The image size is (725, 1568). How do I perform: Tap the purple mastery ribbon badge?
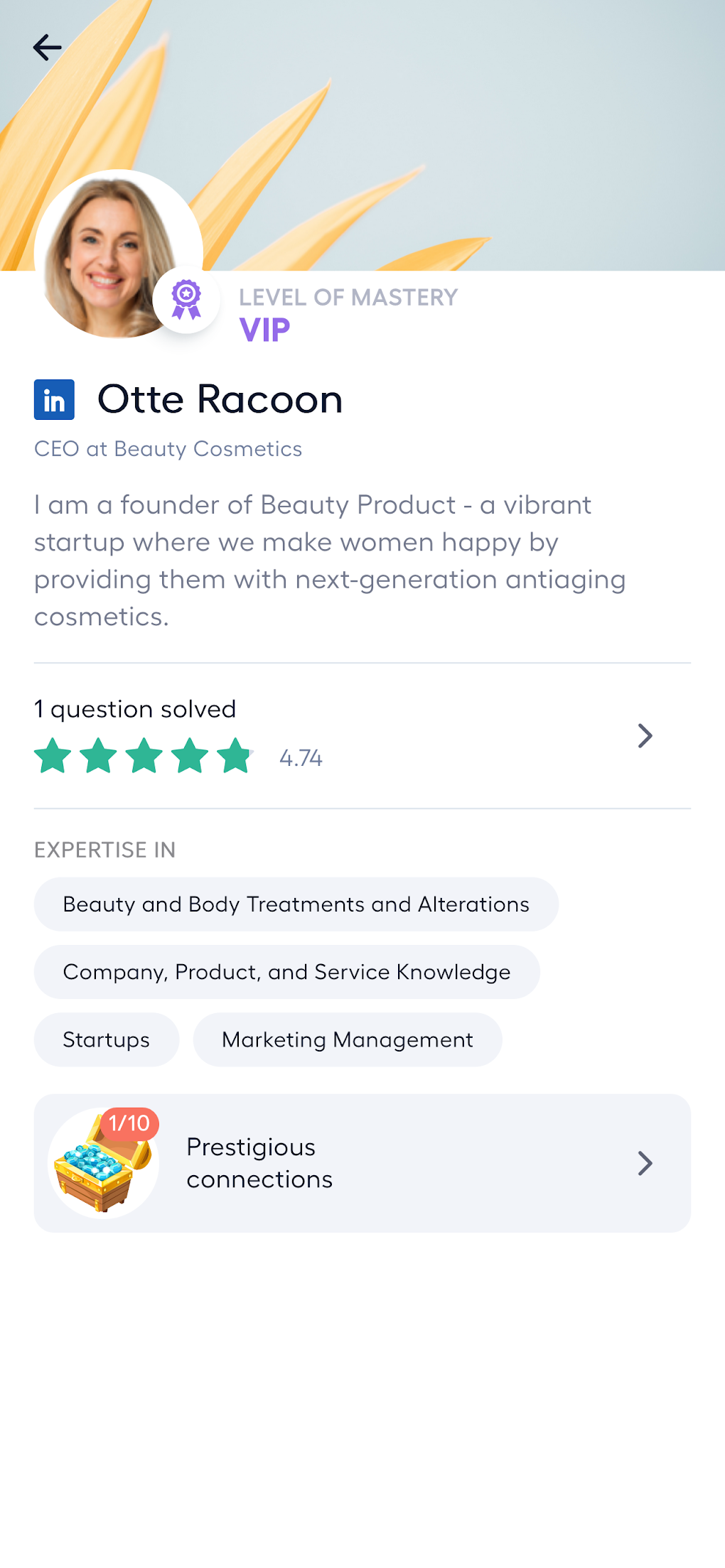click(186, 300)
